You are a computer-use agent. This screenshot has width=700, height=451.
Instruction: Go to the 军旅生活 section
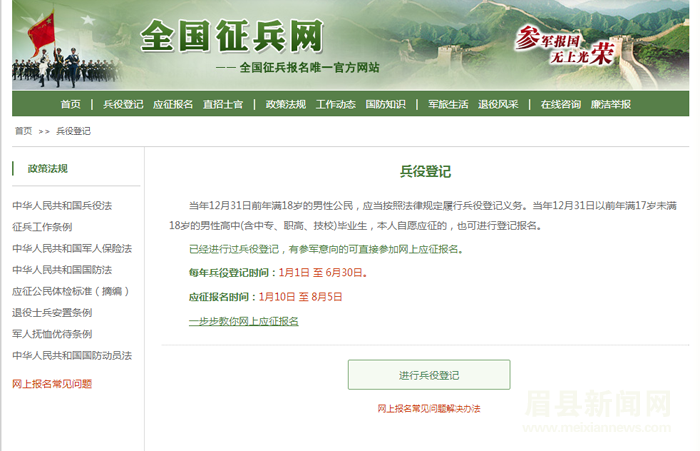coord(448,104)
